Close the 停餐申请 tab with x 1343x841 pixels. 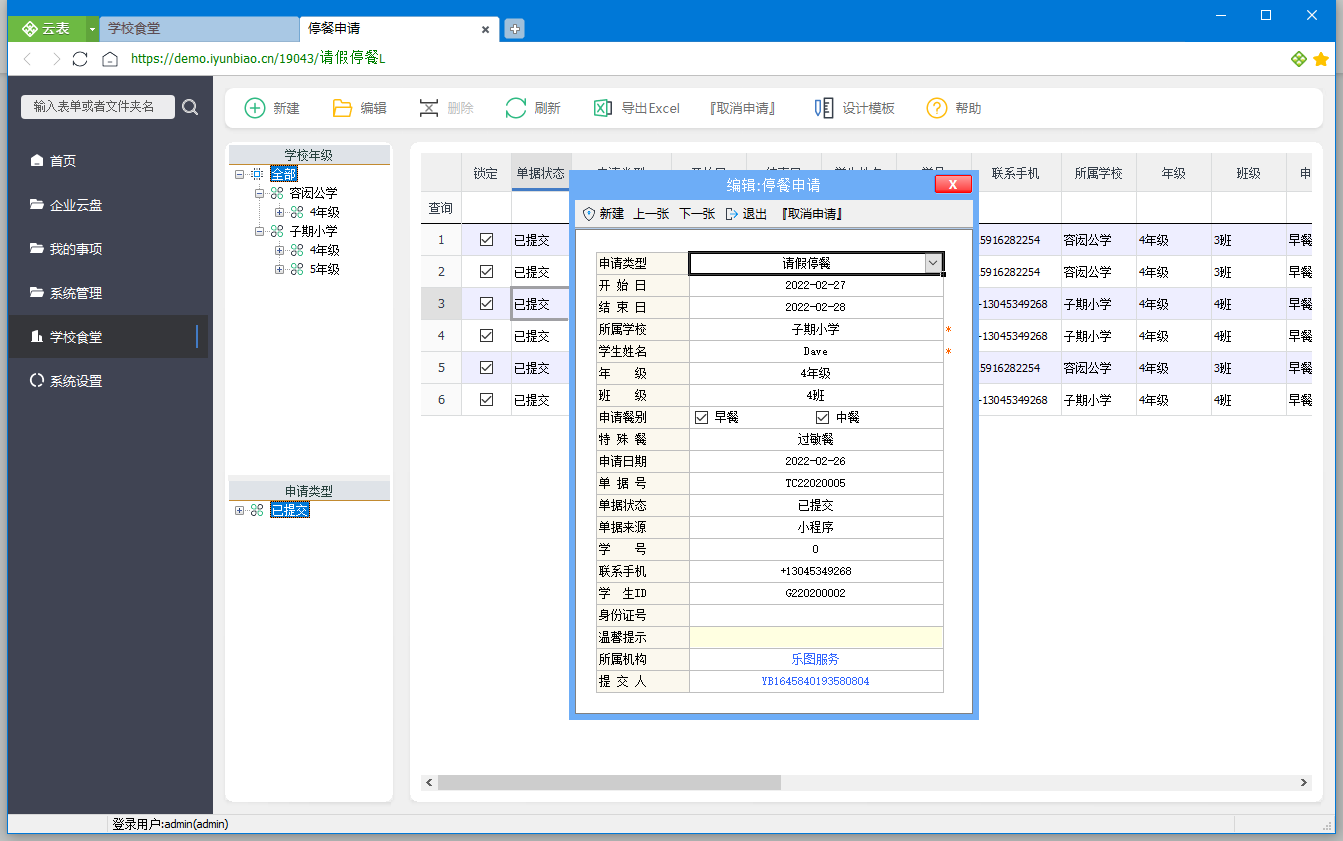(x=485, y=29)
